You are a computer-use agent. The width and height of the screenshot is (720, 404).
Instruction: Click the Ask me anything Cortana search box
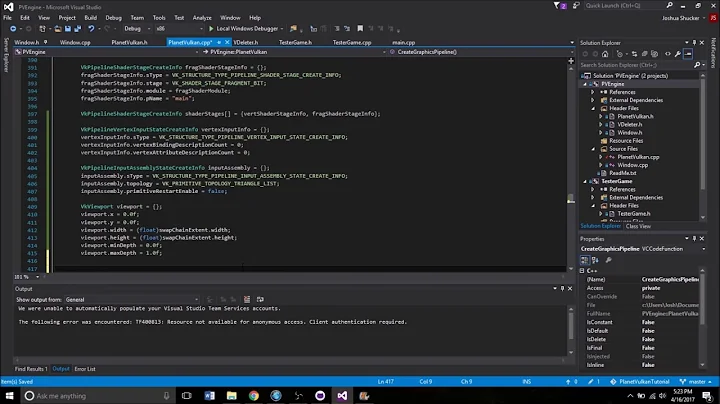pyautogui.click(x=98, y=396)
